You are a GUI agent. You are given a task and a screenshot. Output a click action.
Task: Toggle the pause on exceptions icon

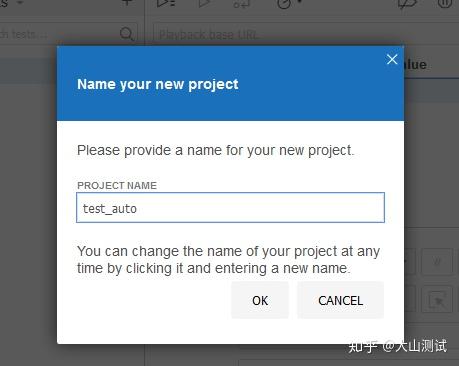point(445,3)
